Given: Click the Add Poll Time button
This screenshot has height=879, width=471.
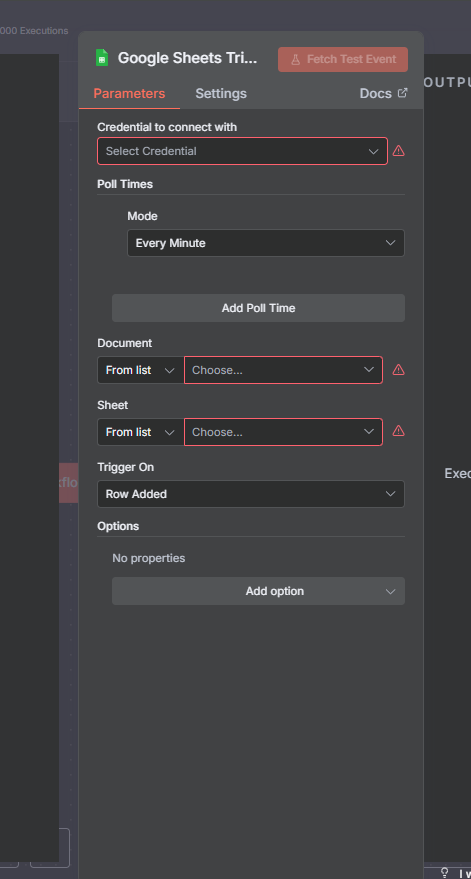Looking at the screenshot, I should [258, 308].
